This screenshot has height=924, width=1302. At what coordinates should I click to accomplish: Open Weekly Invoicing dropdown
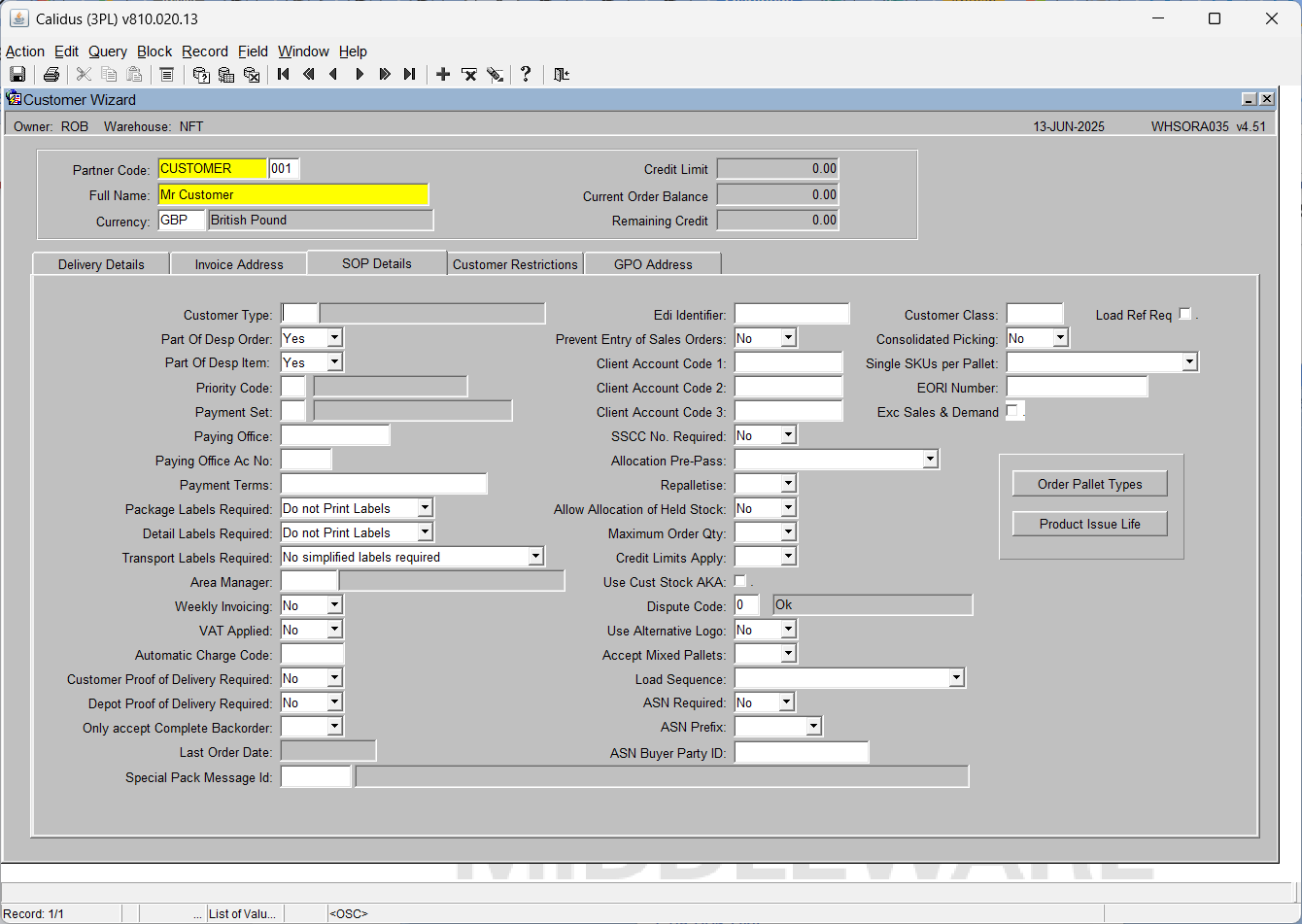pos(334,605)
